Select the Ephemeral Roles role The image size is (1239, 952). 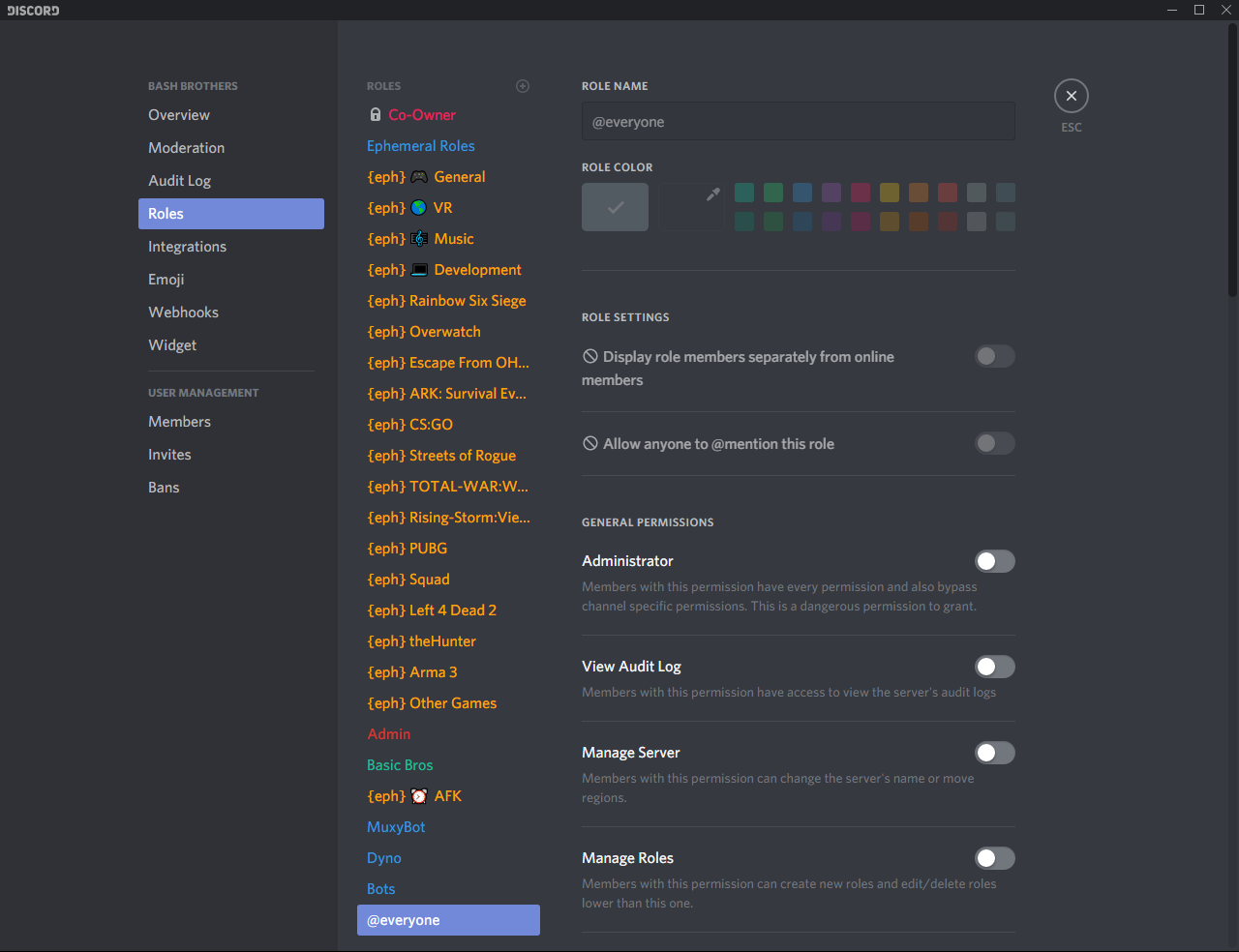coord(421,146)
